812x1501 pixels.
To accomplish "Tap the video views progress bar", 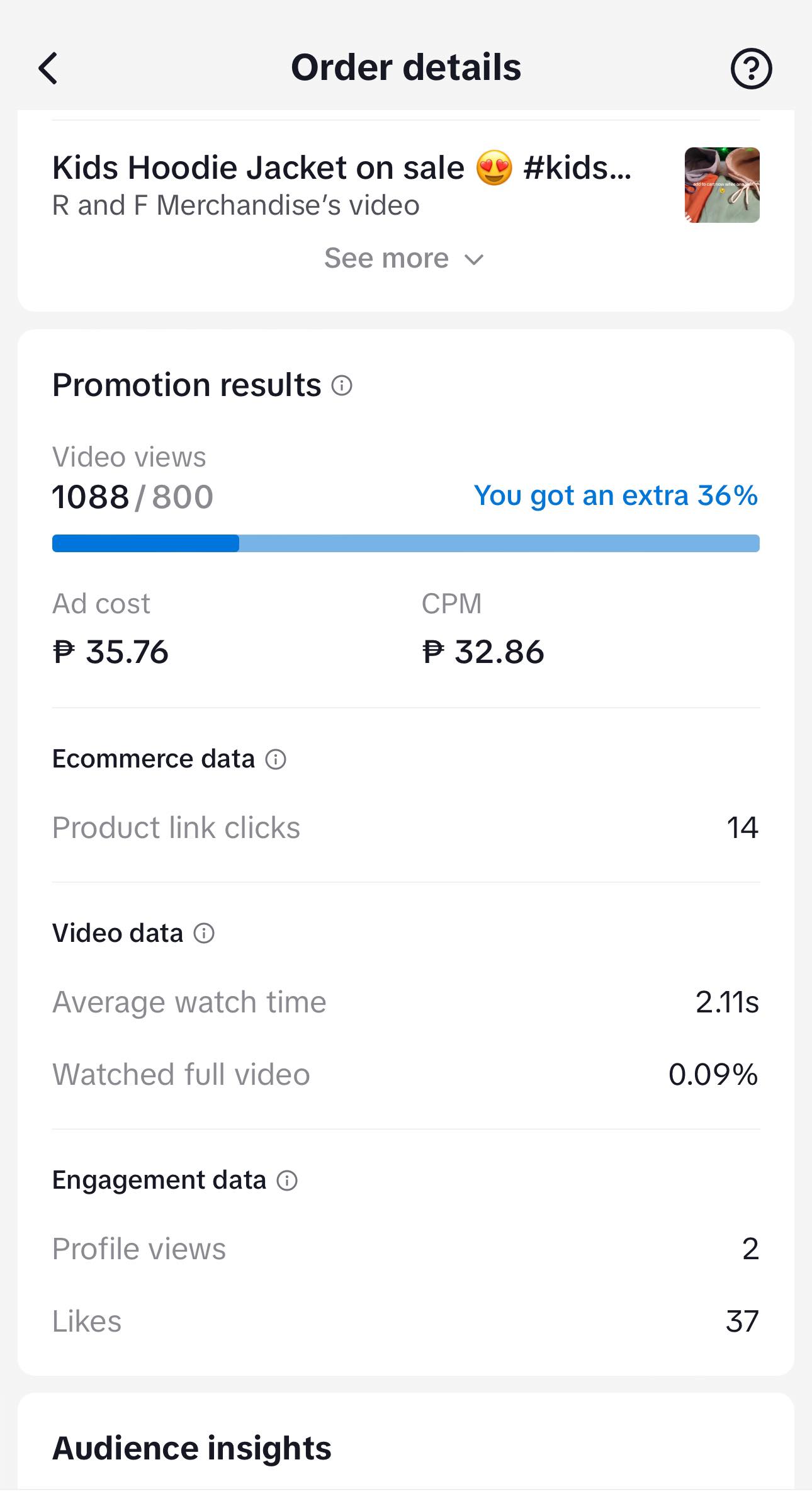I will (405, 543).
